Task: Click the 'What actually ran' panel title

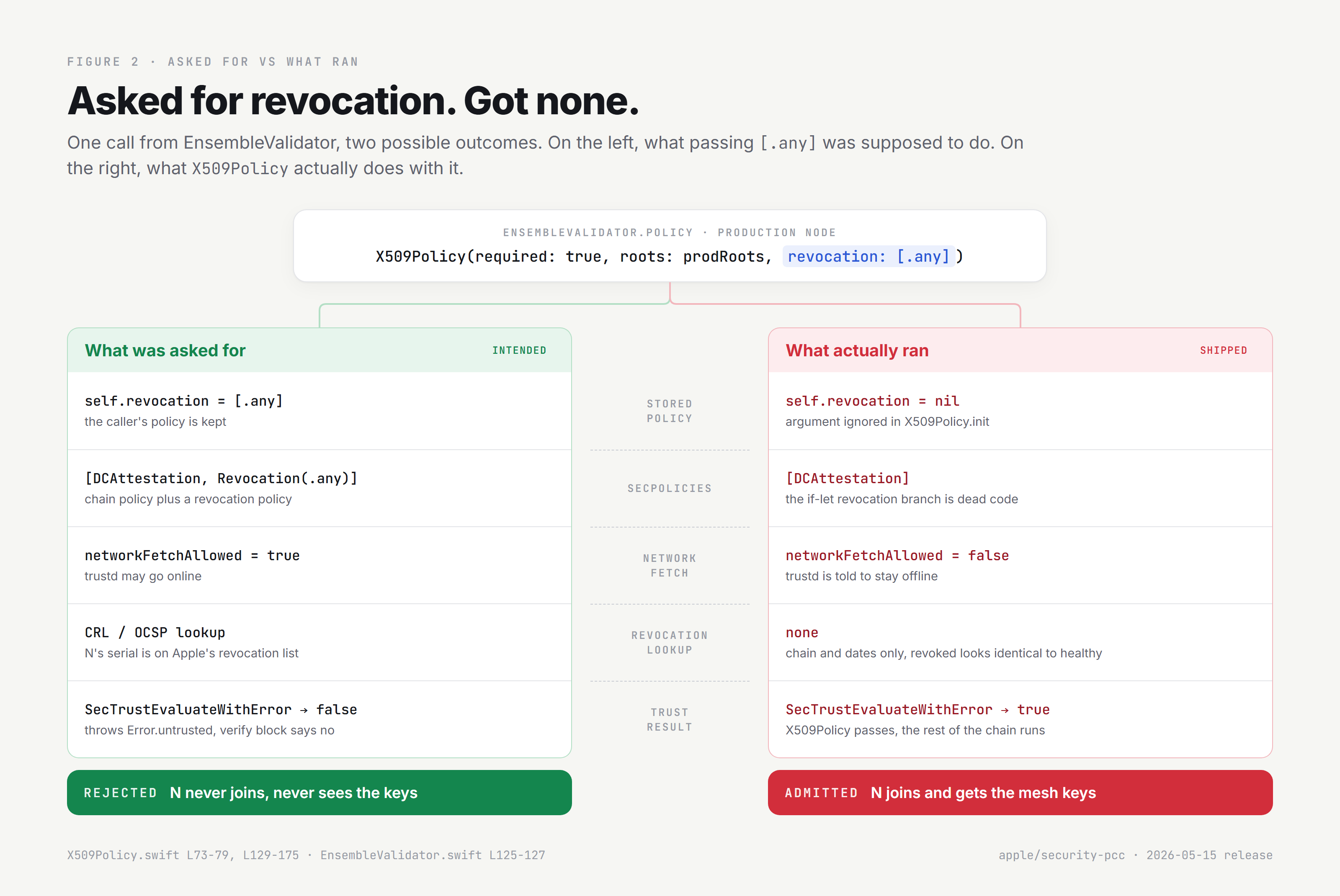Action: 857,350
